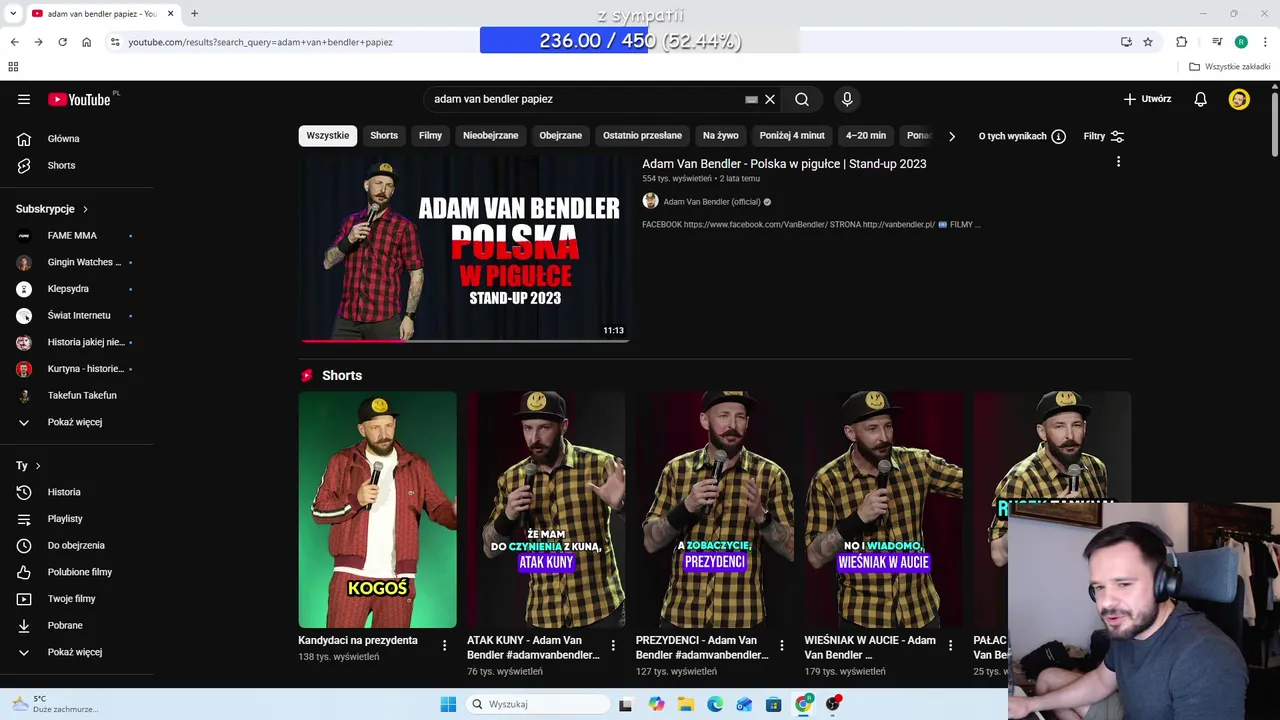Select the Poniżej 4 minut chip

(x=792, y=136)
